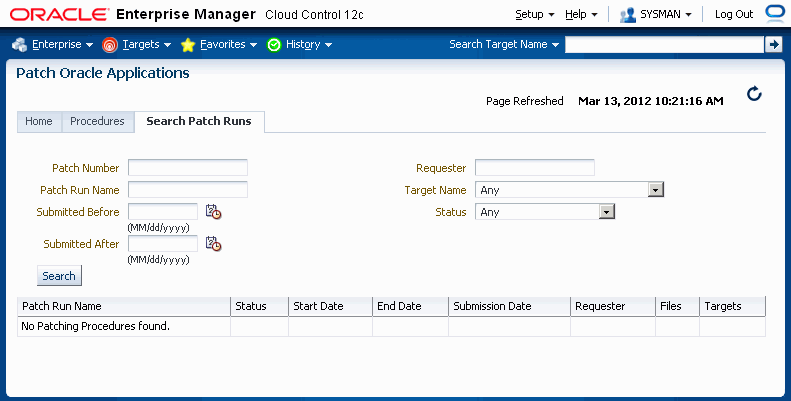The height and width of the screenshot is (401, 791).
Task: Click the Status column header
Action: click(259, 306)
